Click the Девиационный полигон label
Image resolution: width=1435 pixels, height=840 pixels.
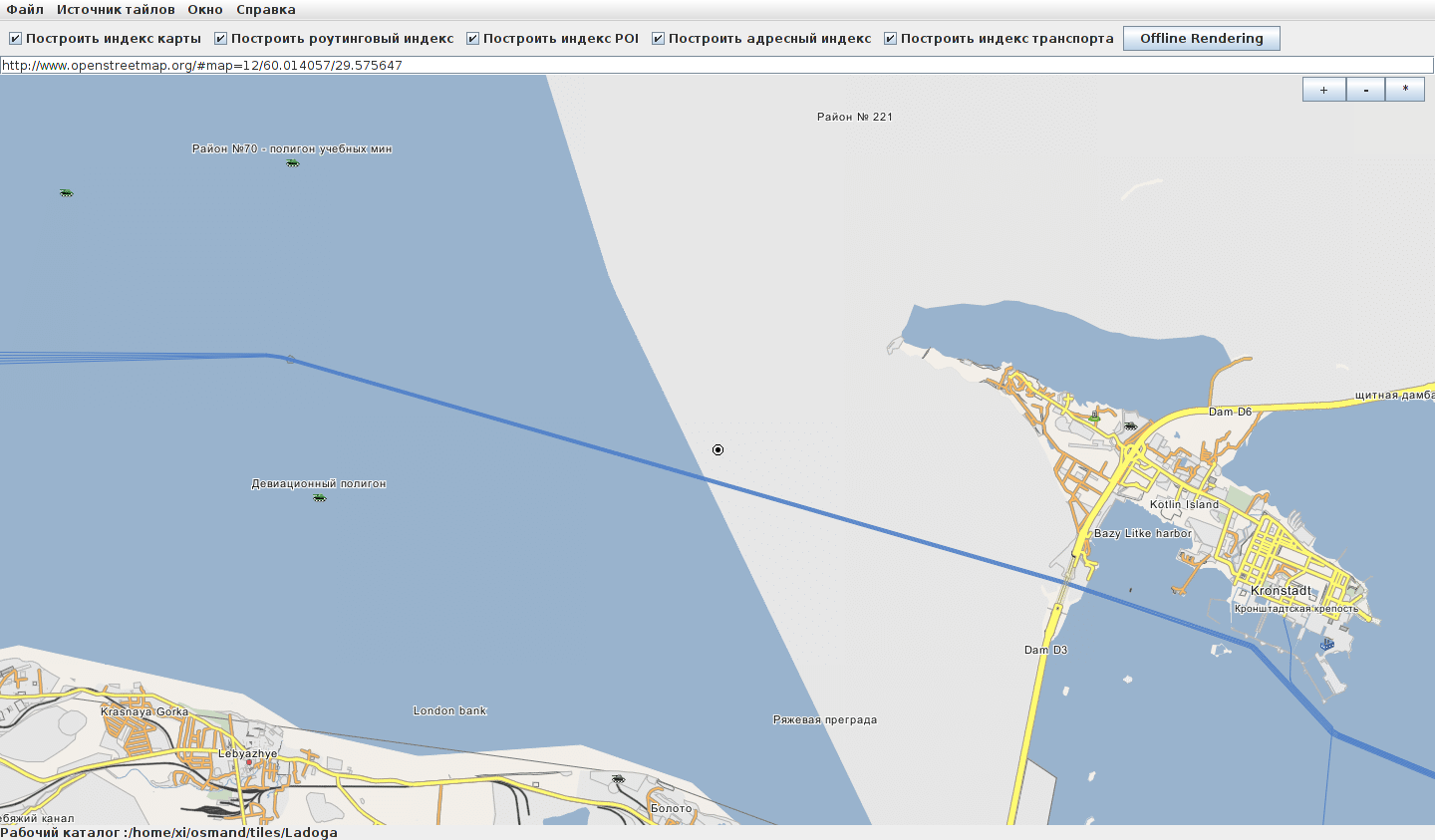click(x=319, y=483)
